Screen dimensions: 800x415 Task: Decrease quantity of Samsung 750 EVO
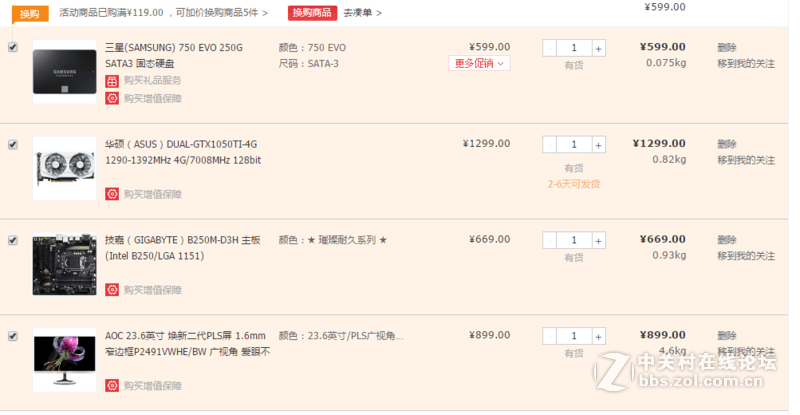click(549, 48)
